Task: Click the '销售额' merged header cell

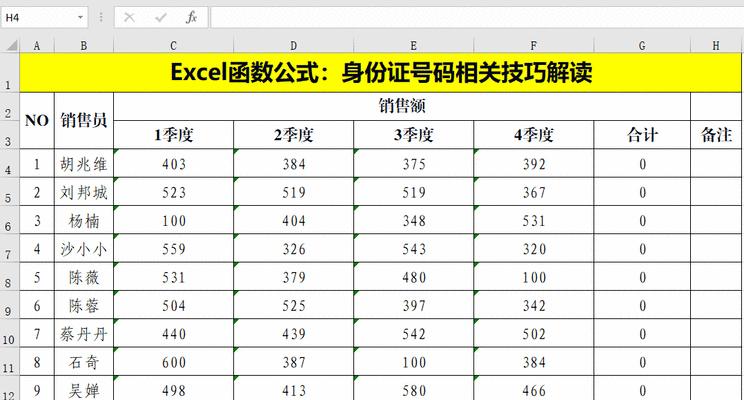Action: [x=402, y=106]
